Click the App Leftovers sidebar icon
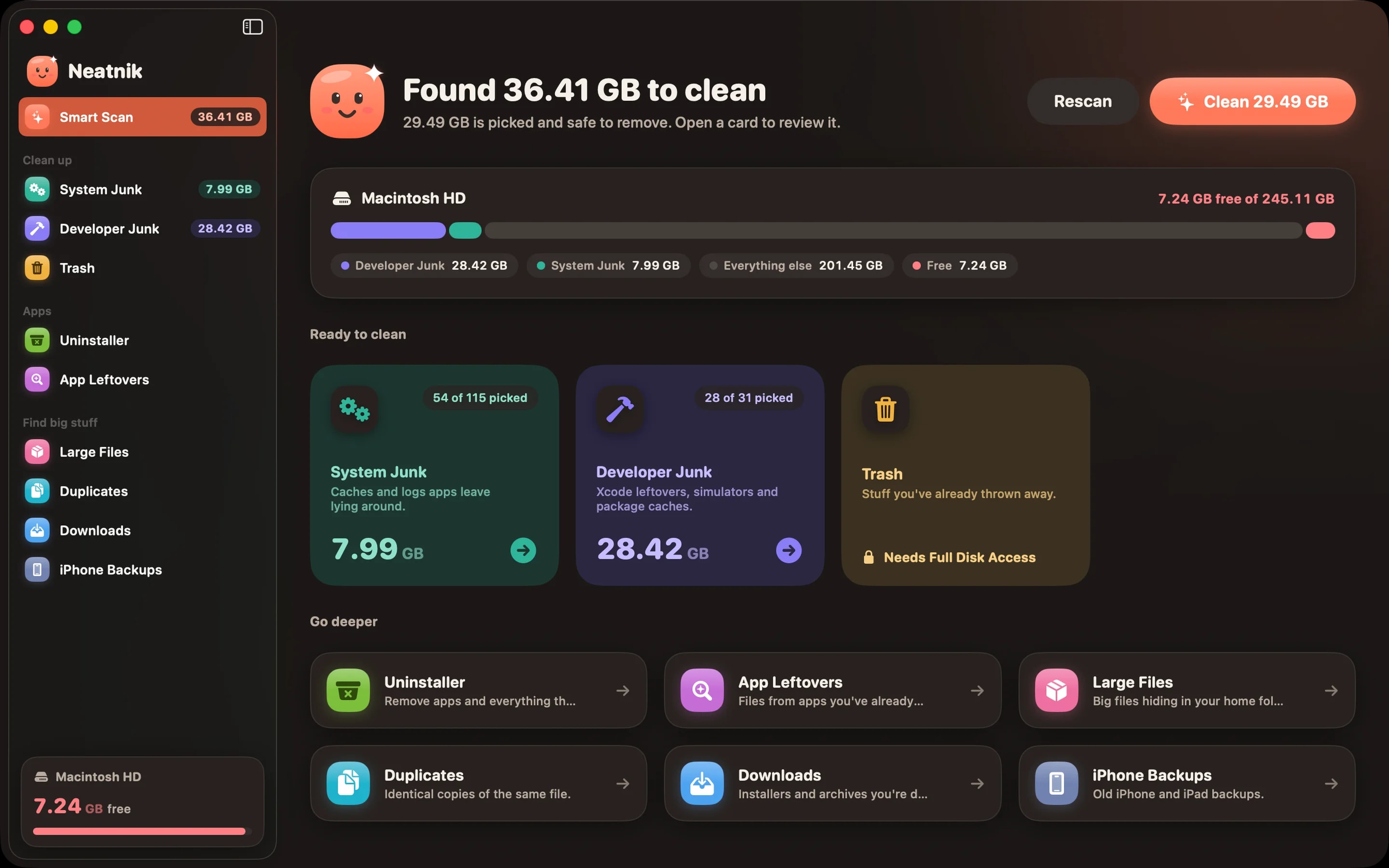This screenshot has width=1389, height=868. tap(37, 380)
